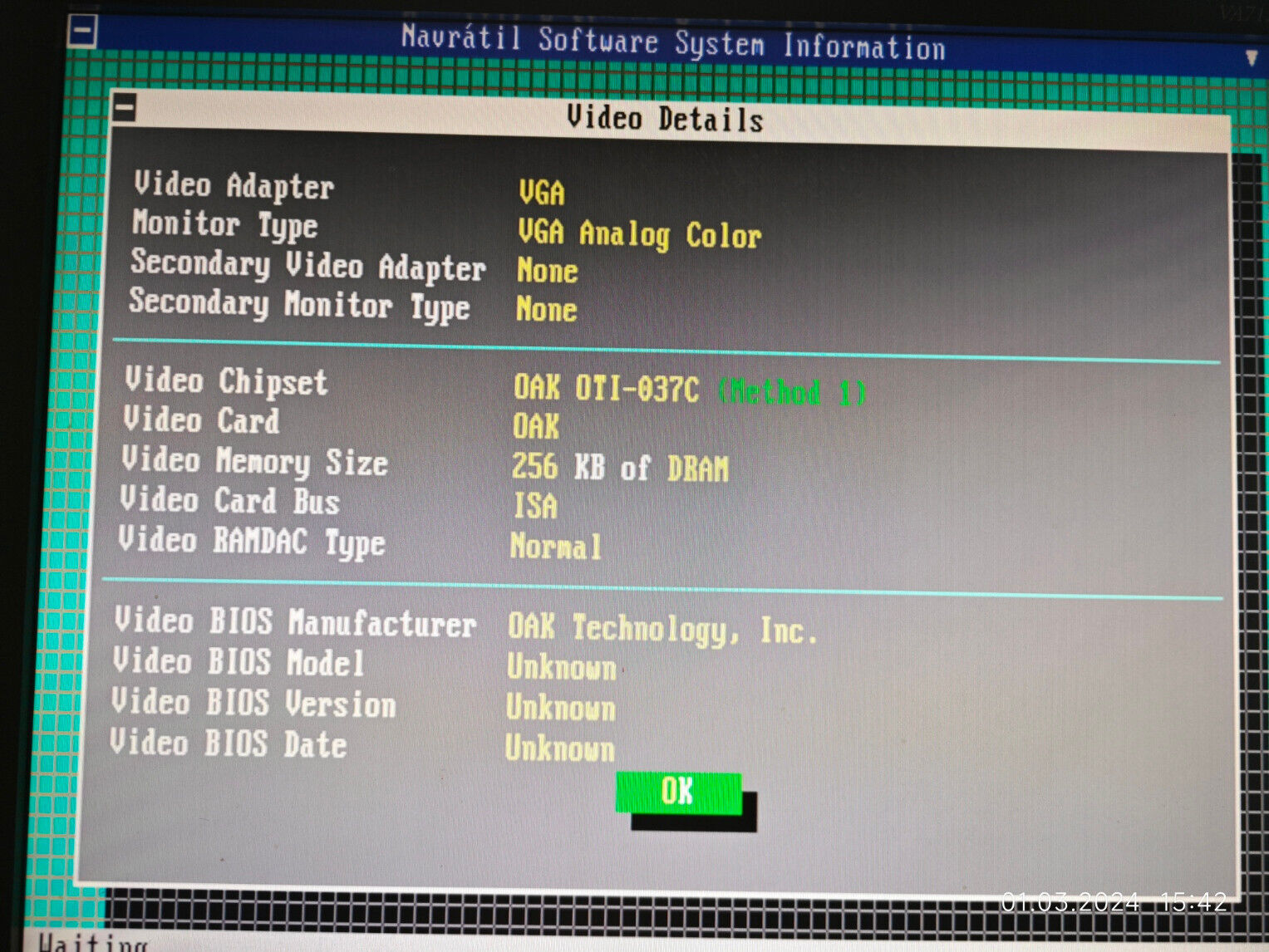This screenshot has width=1269, height=952.
Task: Click the green "(Method 1)" text
Action: pos(792,392)
